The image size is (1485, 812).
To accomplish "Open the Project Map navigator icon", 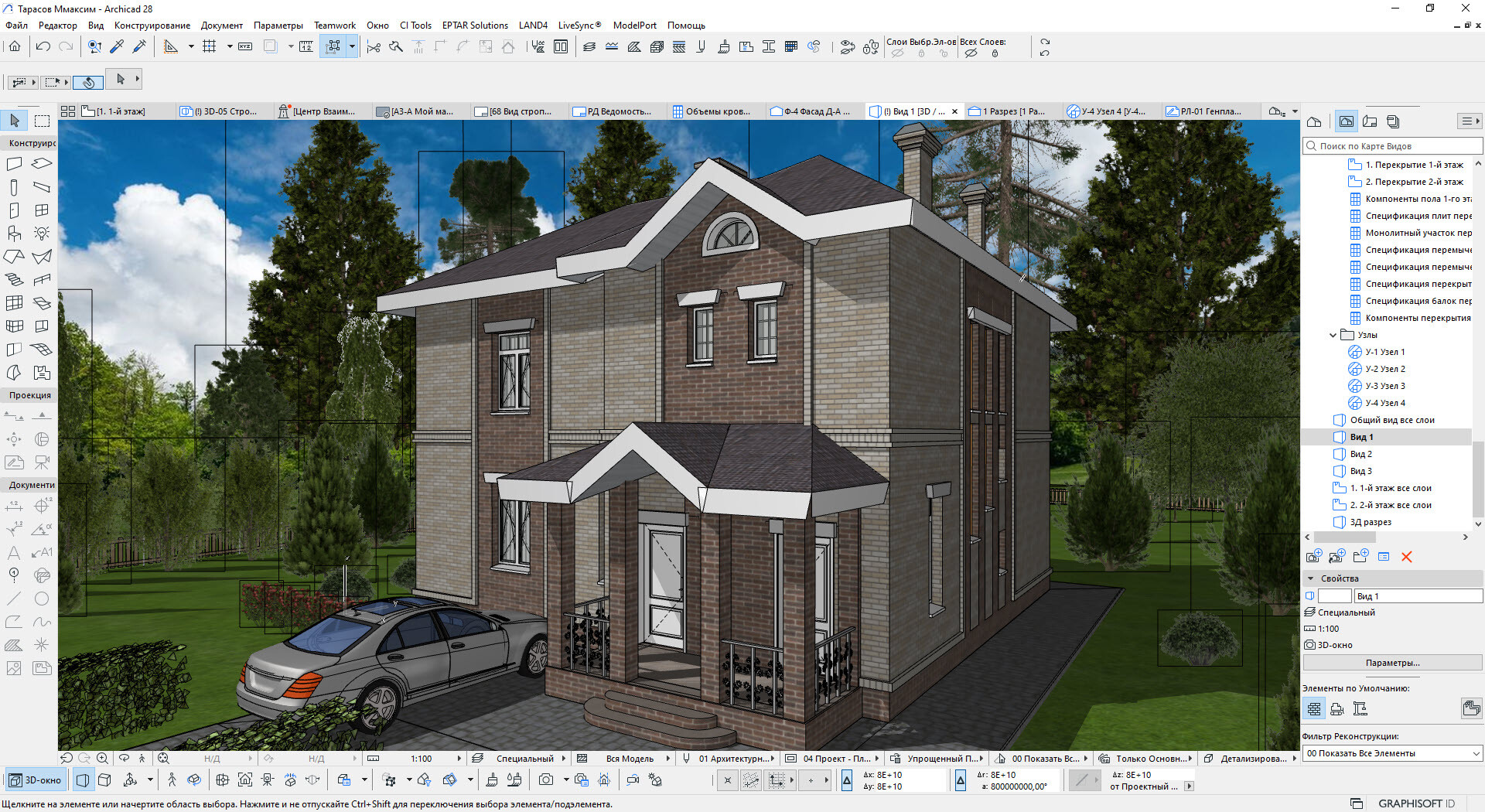I will click(1314, 121).
